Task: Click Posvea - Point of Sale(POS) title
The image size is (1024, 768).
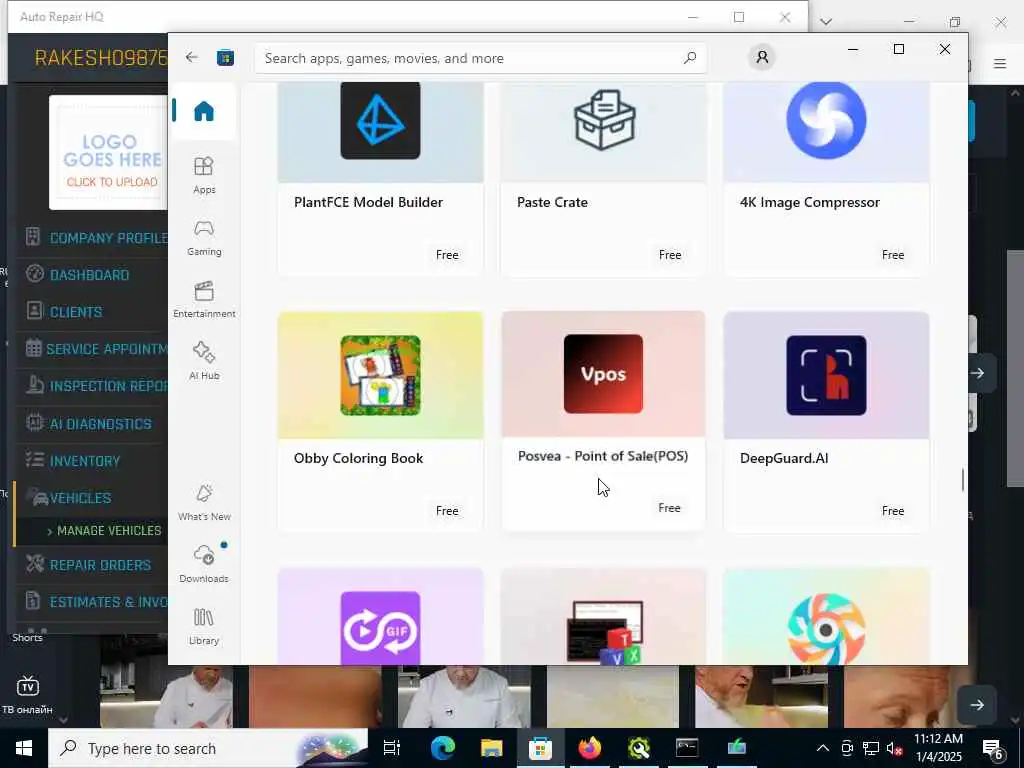Action: [603, 456]
